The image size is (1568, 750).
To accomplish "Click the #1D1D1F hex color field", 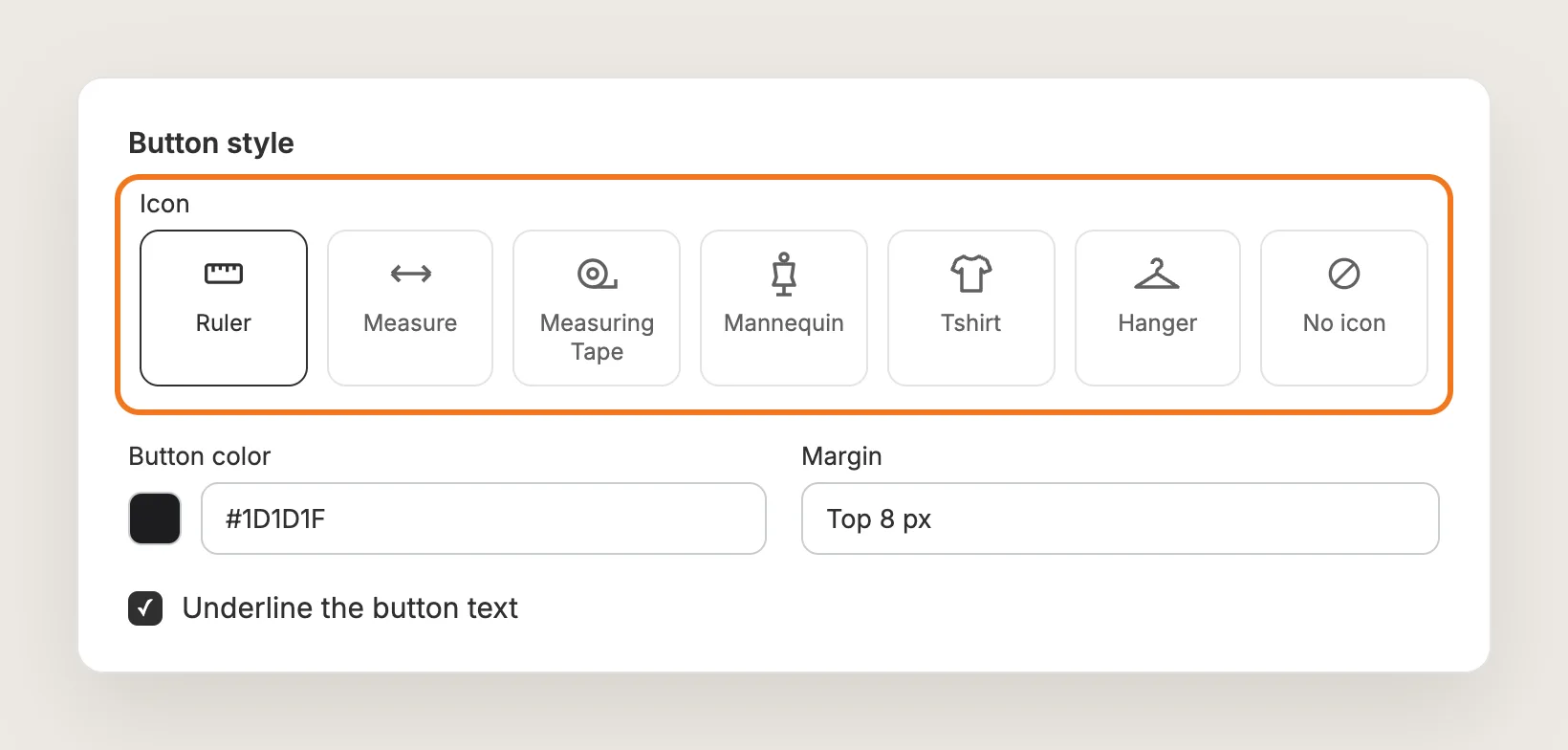I will 484,518.
